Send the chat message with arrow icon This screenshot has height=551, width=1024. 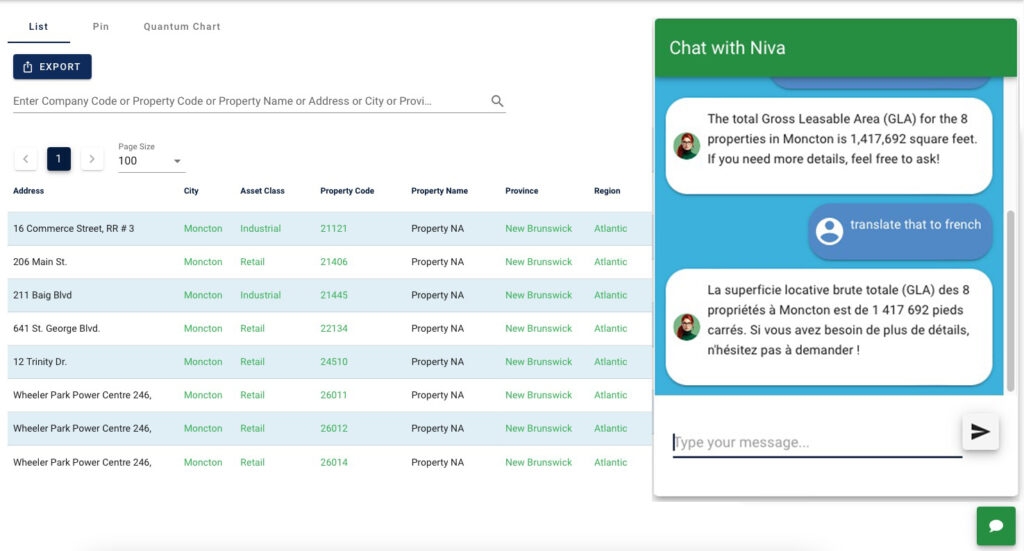980,432
